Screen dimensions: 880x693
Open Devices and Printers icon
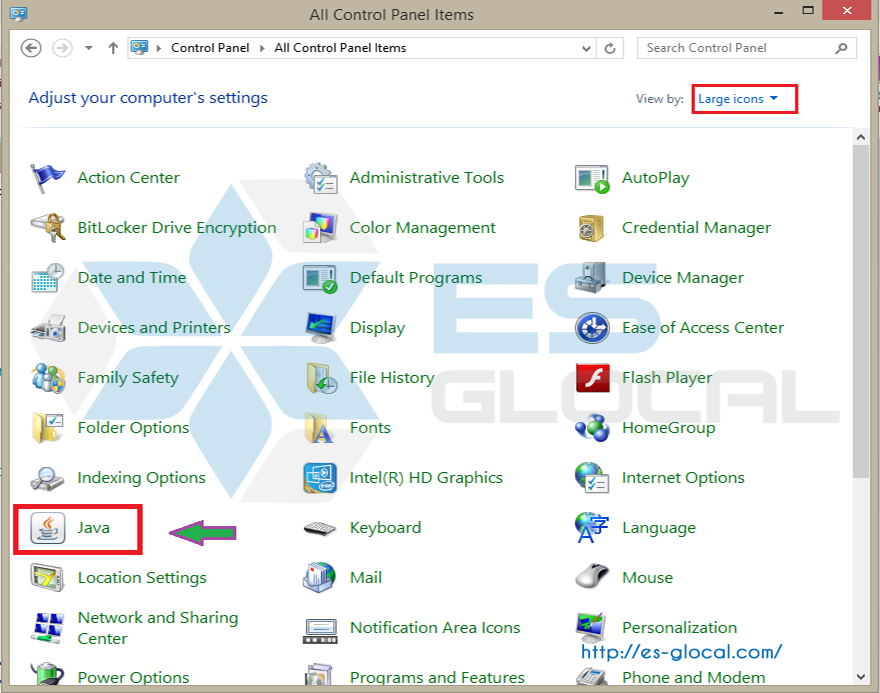48,328
